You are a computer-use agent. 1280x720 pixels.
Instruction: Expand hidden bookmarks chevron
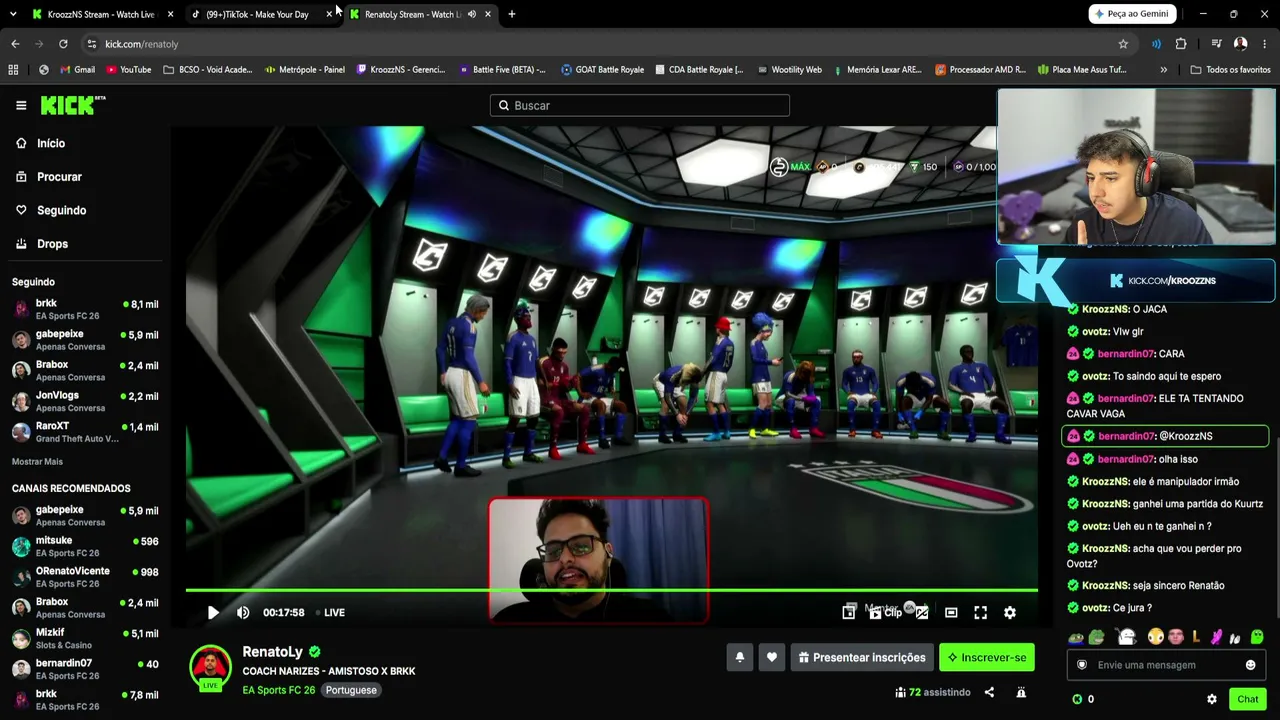1163,70
